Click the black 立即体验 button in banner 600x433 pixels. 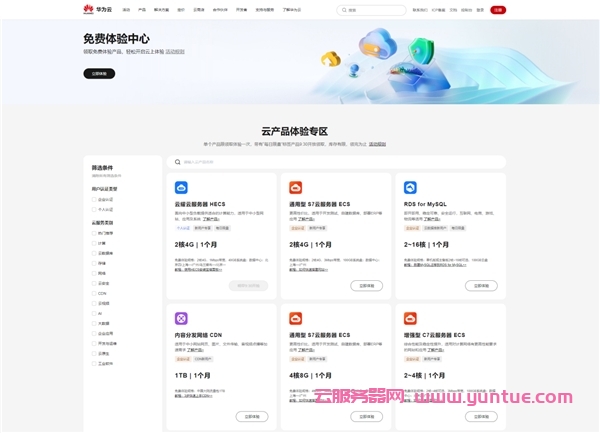tap(99, 73)
